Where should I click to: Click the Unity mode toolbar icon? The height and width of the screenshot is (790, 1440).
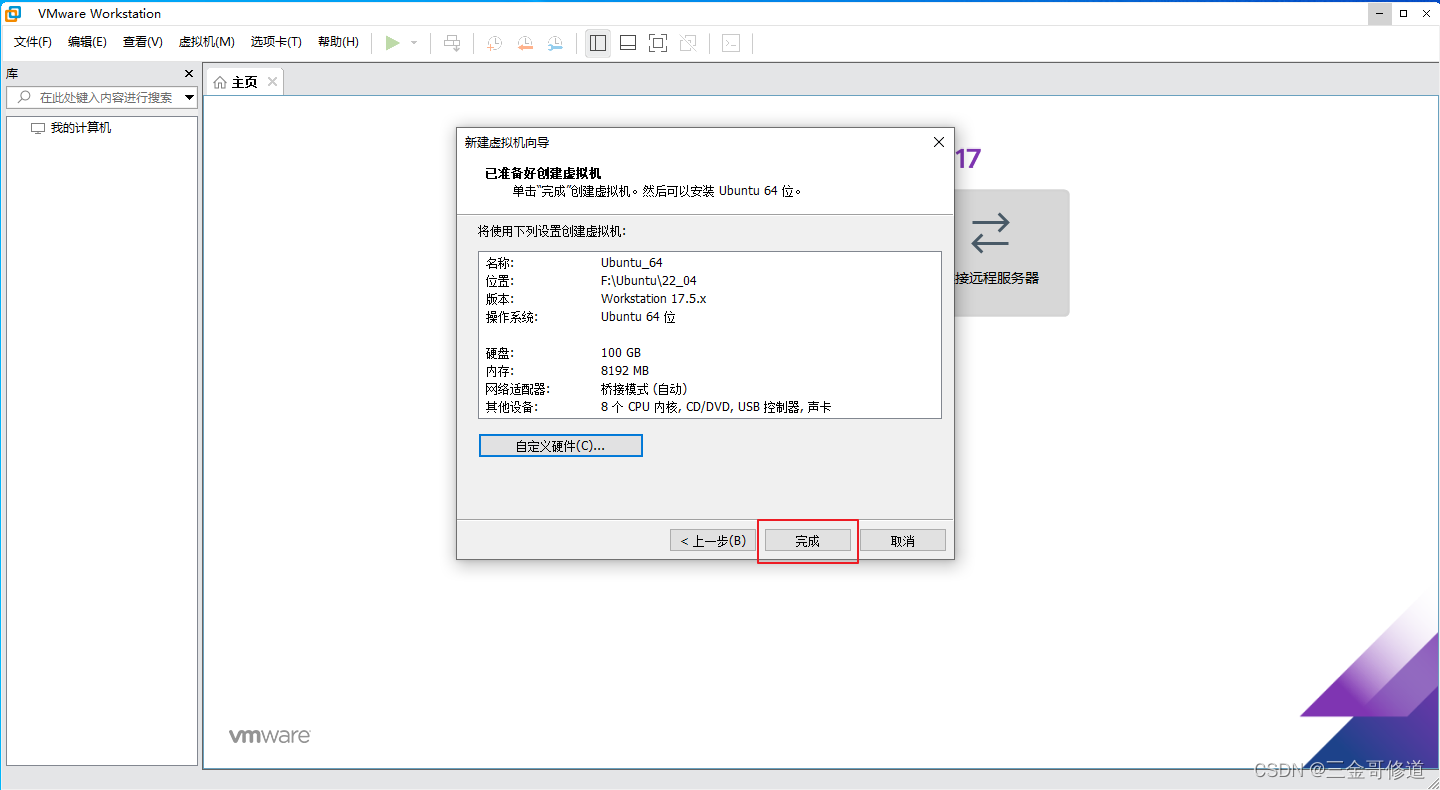(688, 43)
